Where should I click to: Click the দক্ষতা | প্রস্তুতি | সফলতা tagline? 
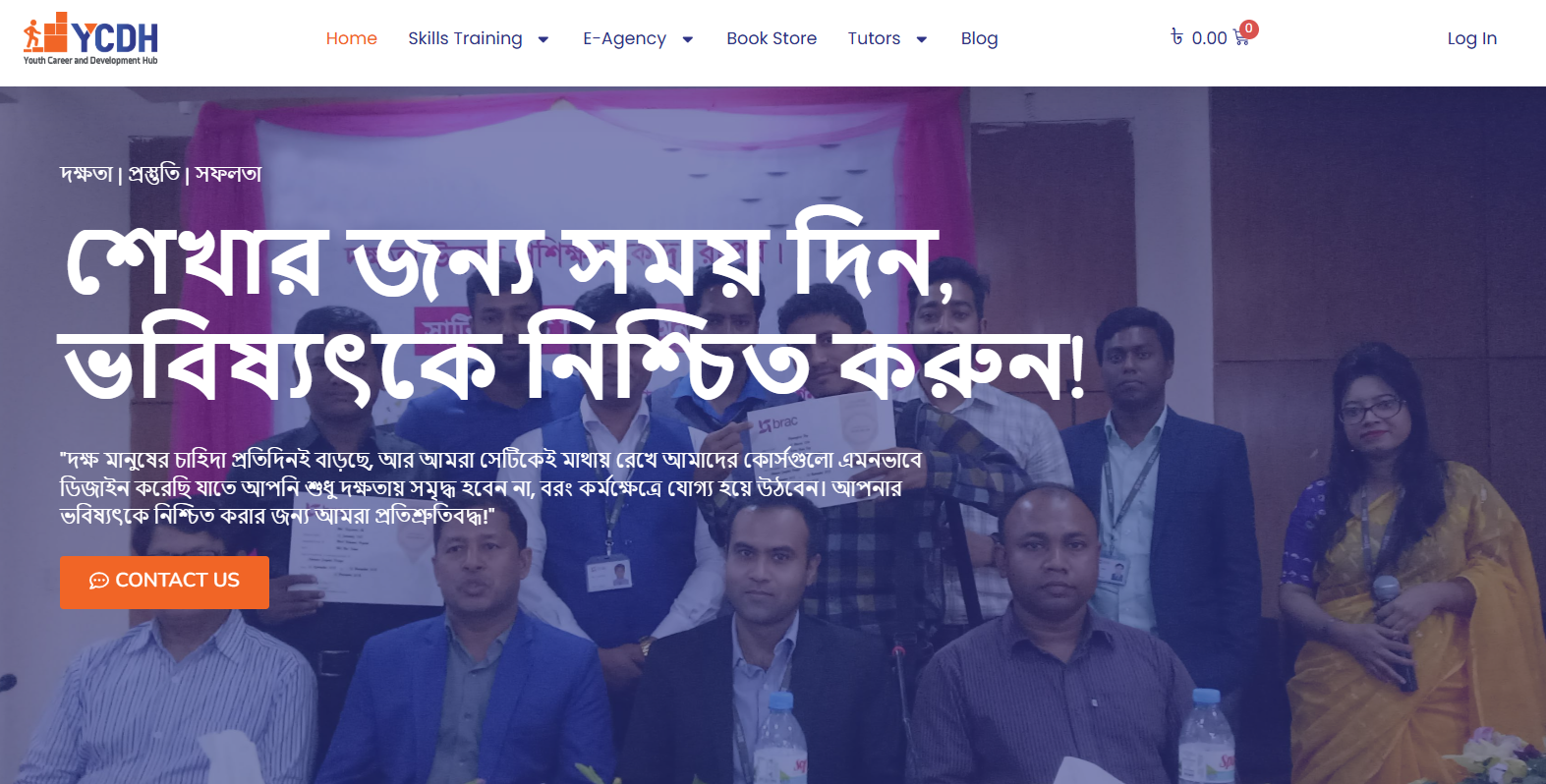pos(161,174)
